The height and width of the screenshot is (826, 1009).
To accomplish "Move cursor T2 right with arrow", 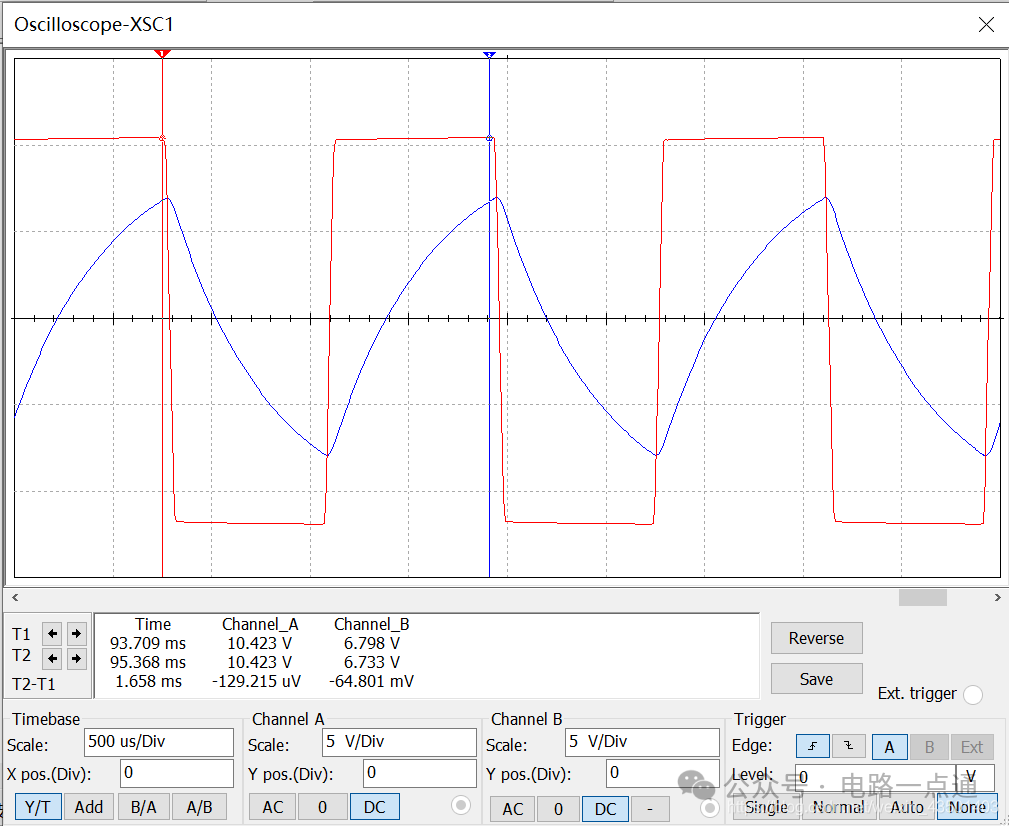I will click(77, 659).
